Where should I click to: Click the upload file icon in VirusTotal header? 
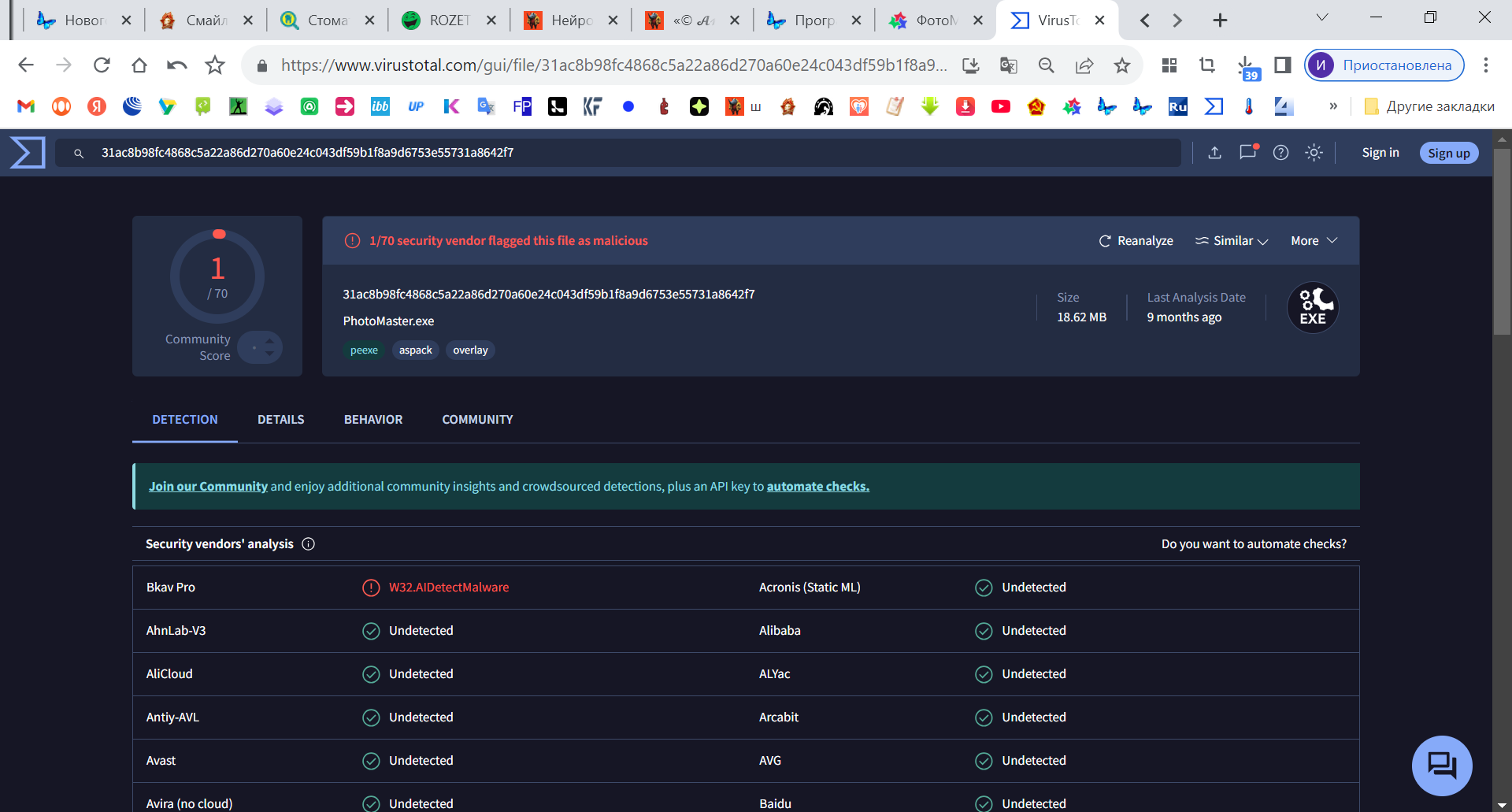pos(1215,153)
